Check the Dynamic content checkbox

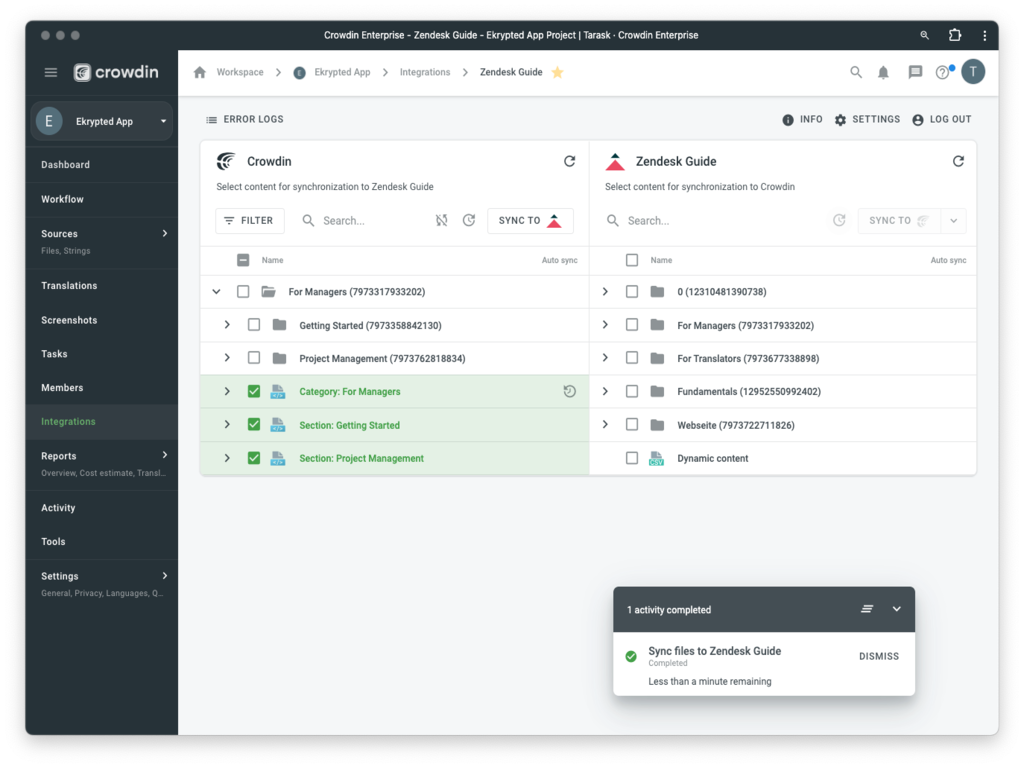(632, 458)
